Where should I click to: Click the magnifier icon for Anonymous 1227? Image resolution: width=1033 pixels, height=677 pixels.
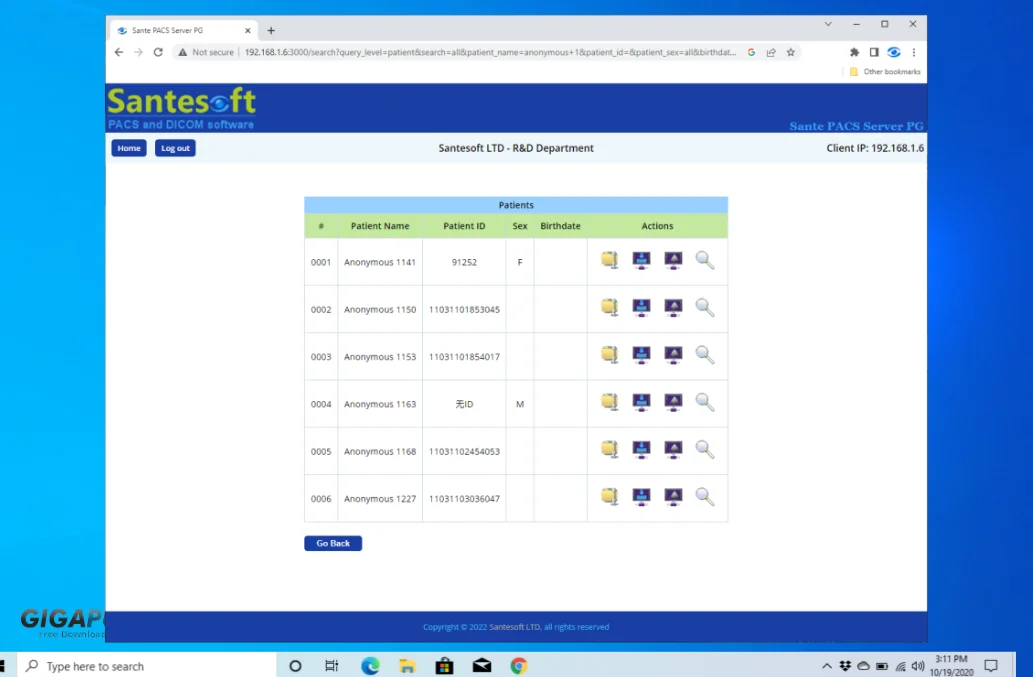point(704,497)
